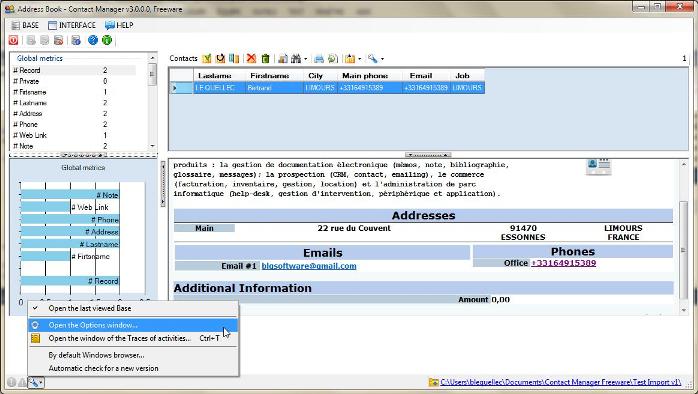Collapse the contacts grid splitter handle
698x394 pixels.
coord(428,155)
